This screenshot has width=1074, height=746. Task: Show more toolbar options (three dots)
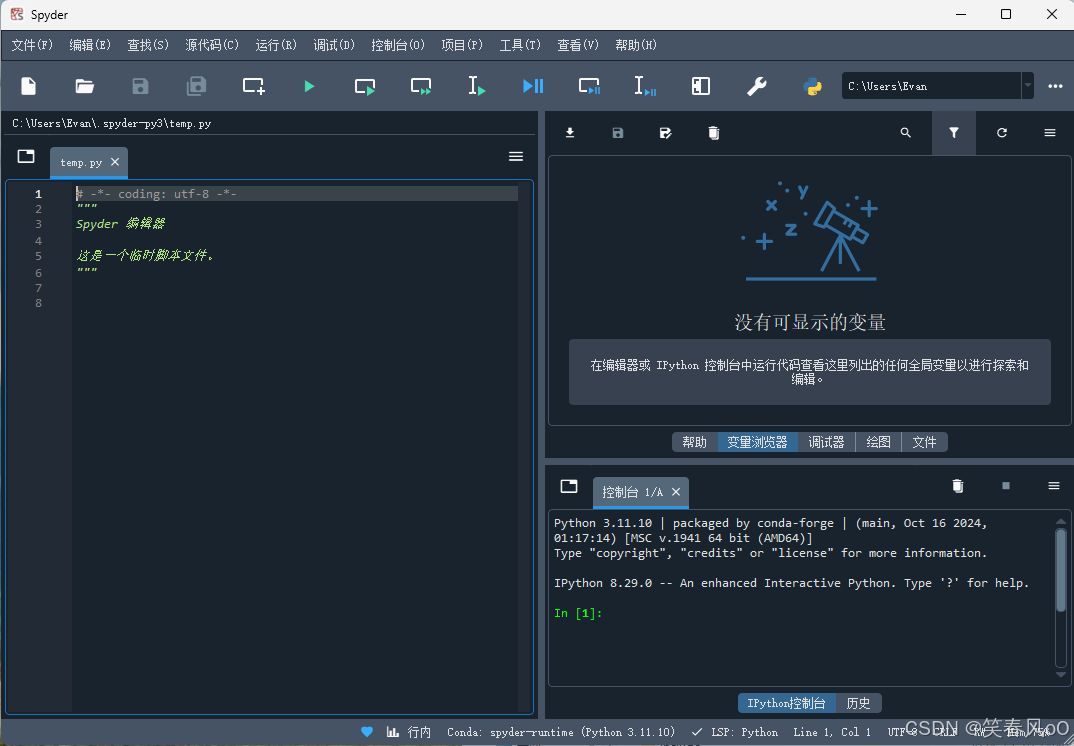point(1055,86)
